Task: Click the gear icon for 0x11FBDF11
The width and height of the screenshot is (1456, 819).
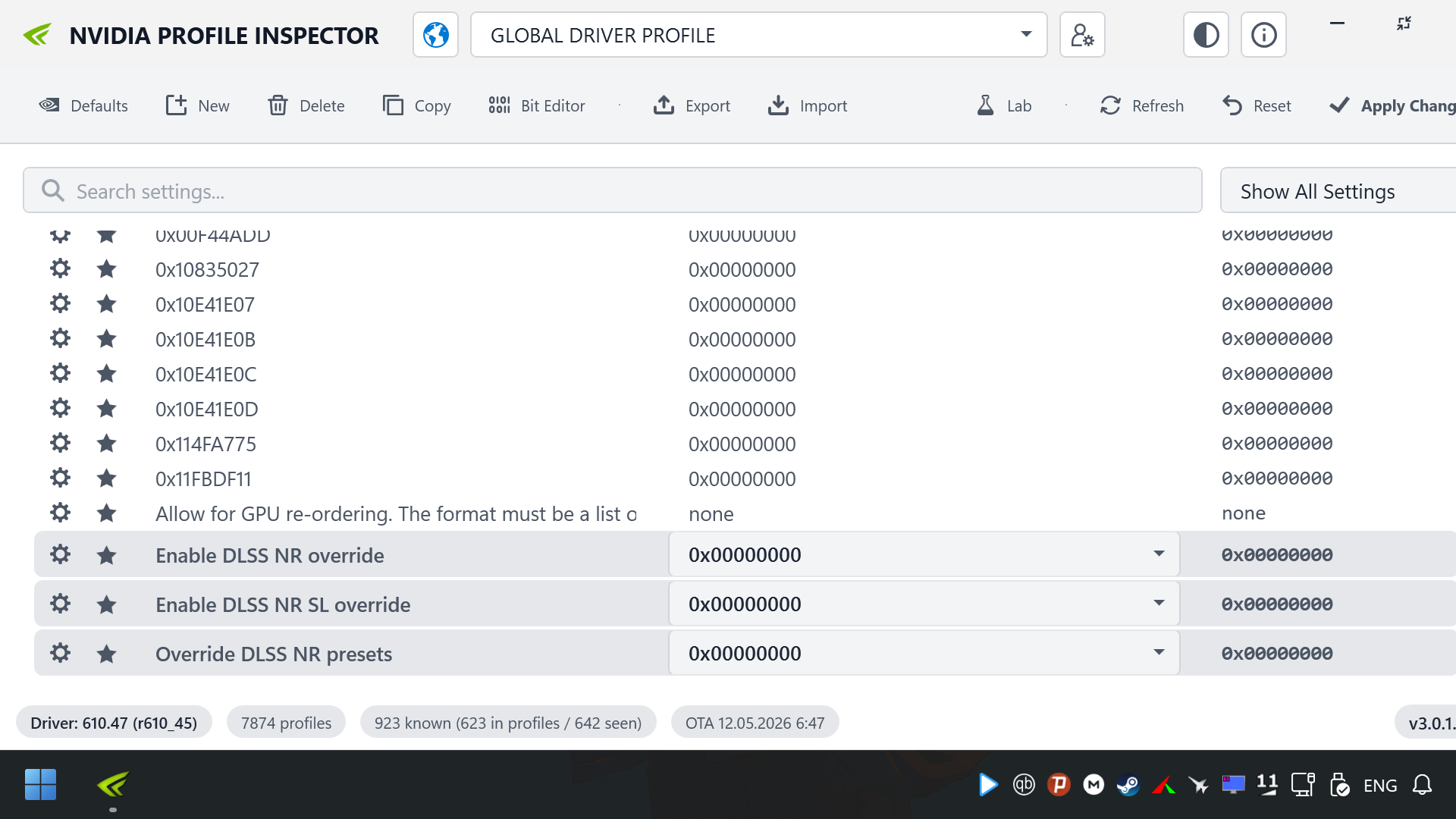Action: 60,478
